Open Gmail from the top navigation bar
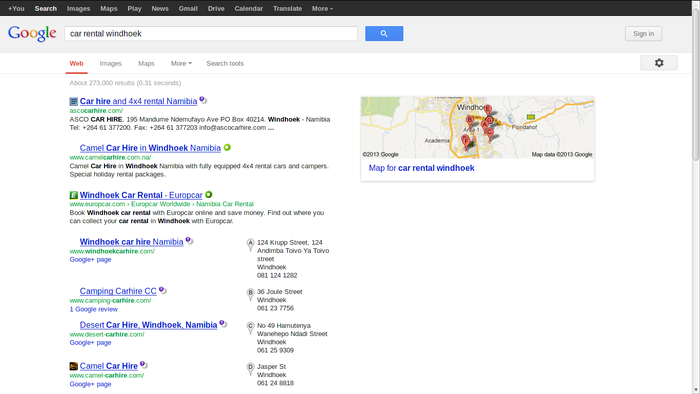The height and width of the screenshot is (394, 700). (188, 8)
